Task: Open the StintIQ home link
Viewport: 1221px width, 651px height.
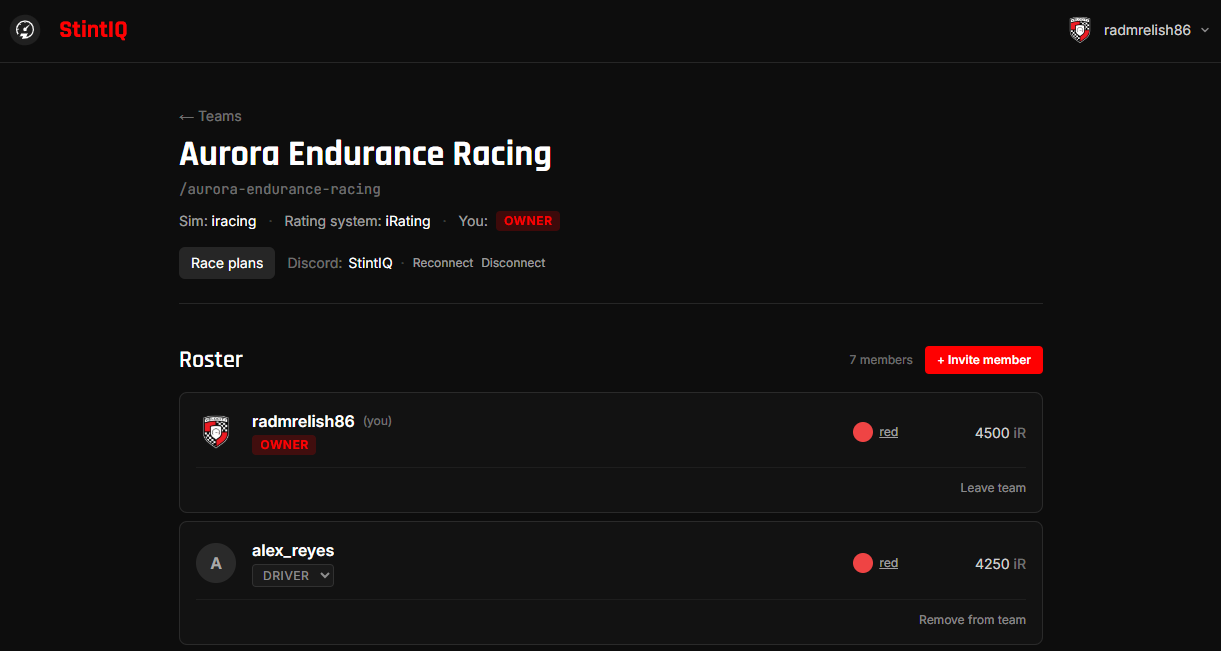Action: (x=93, y=30)
